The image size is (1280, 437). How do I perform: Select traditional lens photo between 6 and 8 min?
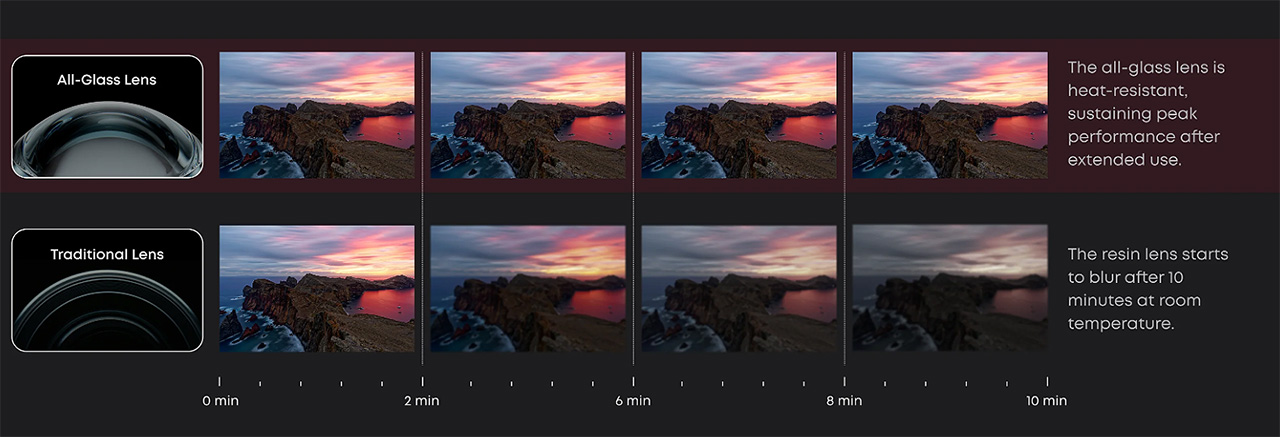click(x=739, y=288)
